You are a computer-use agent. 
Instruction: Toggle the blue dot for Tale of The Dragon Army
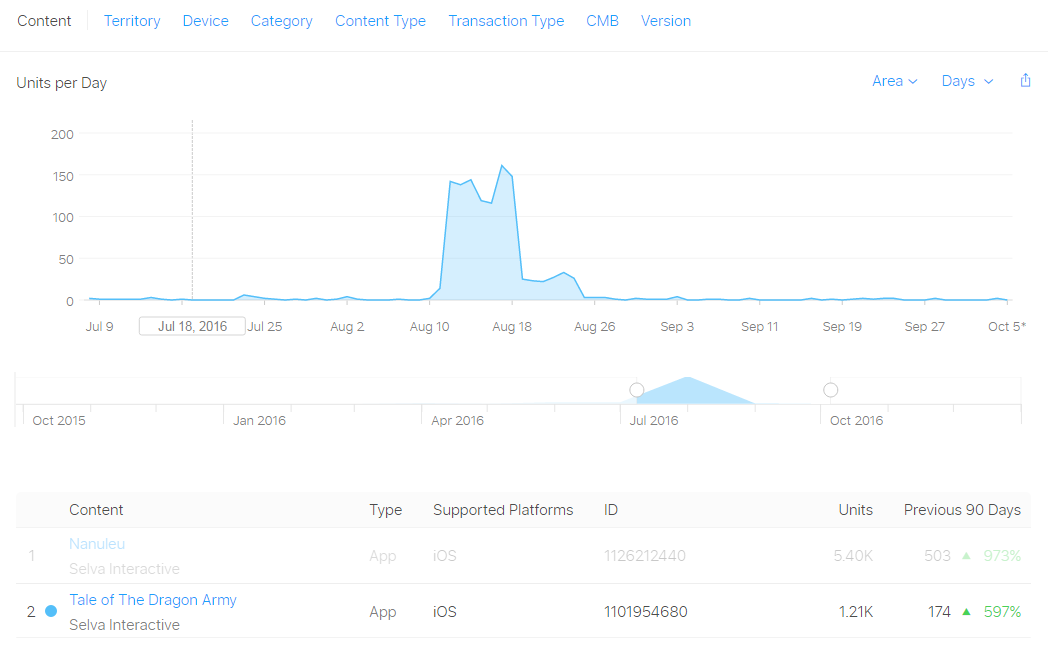tap(51, 611)
